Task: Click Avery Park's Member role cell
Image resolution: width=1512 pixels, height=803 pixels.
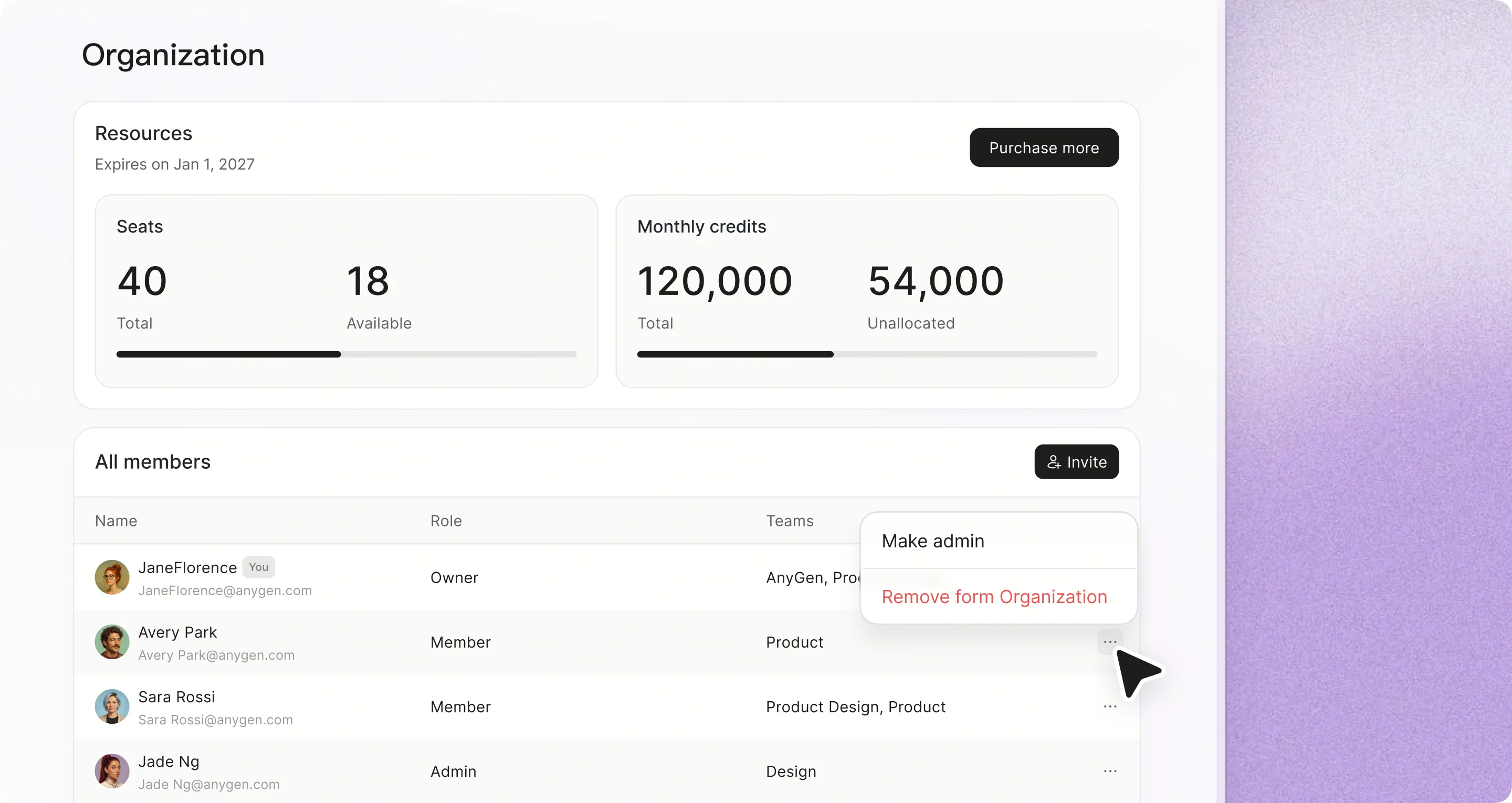Action: 461,642
